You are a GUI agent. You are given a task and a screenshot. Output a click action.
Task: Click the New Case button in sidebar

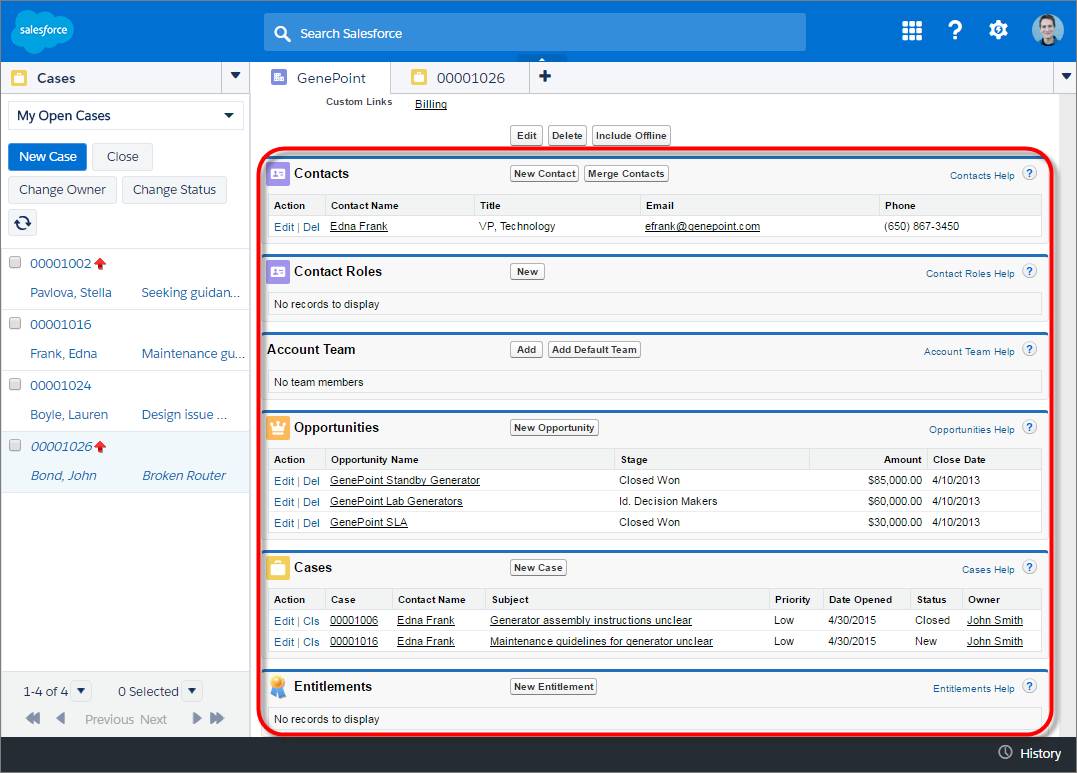pyautogui.click(x=47, y=157)
